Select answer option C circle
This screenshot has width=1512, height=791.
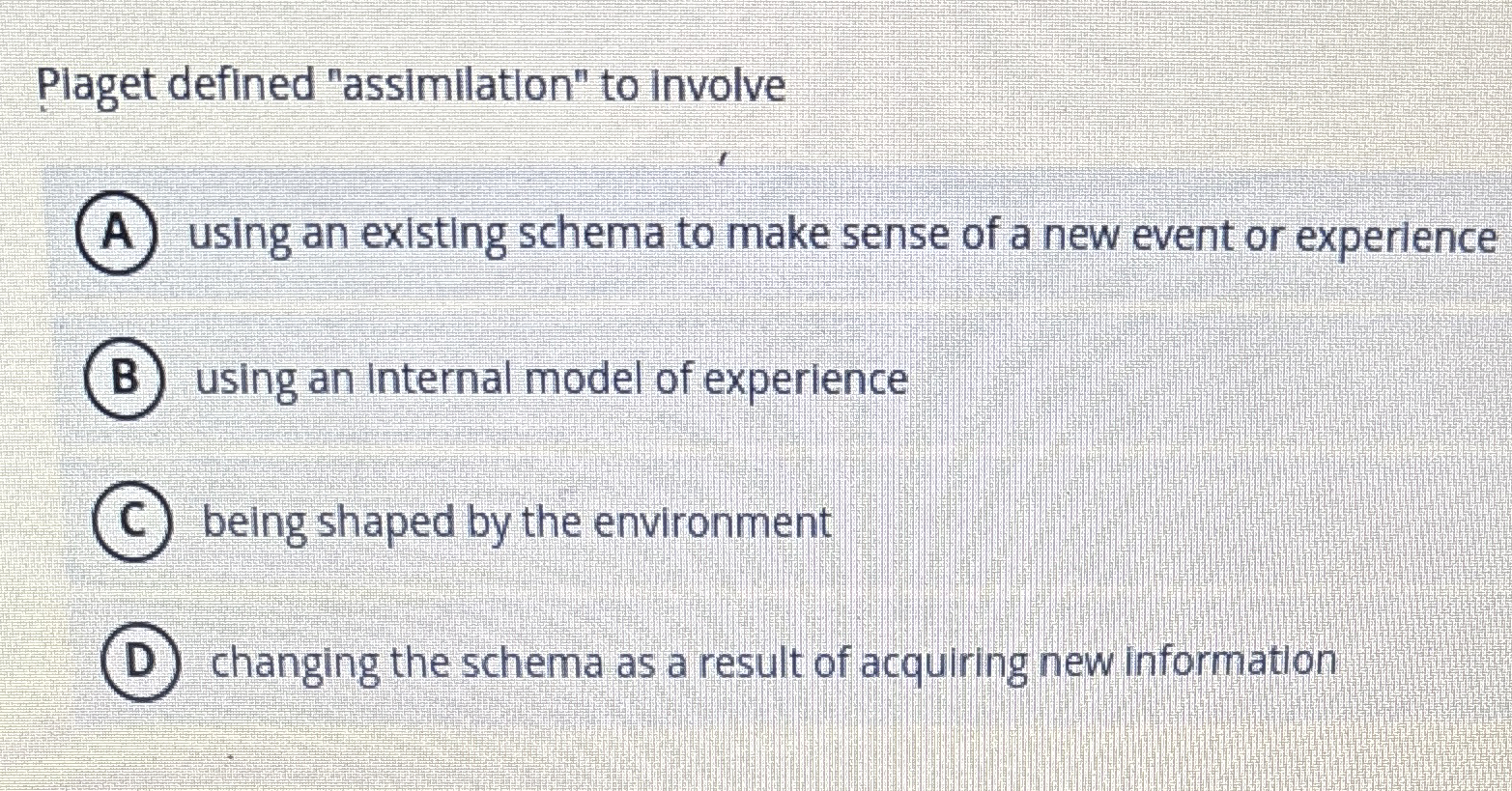coord(133,522)
